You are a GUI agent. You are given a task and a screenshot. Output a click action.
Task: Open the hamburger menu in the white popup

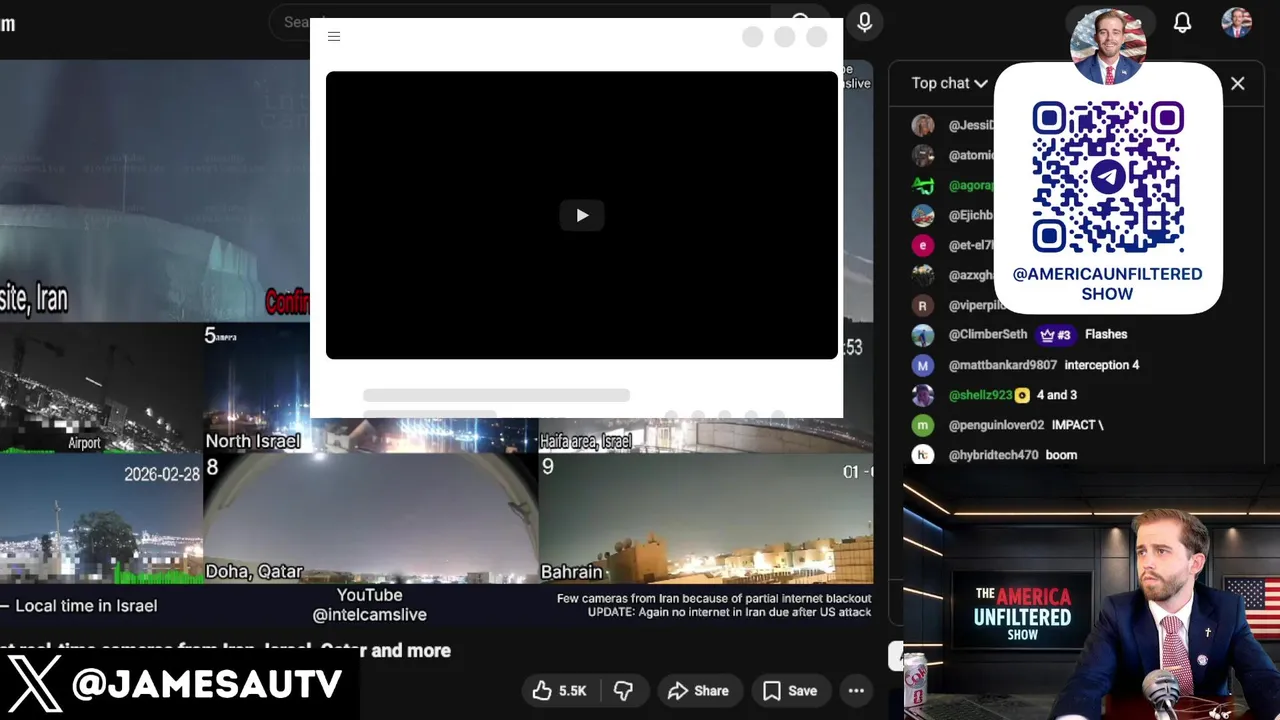pos(334,37)
